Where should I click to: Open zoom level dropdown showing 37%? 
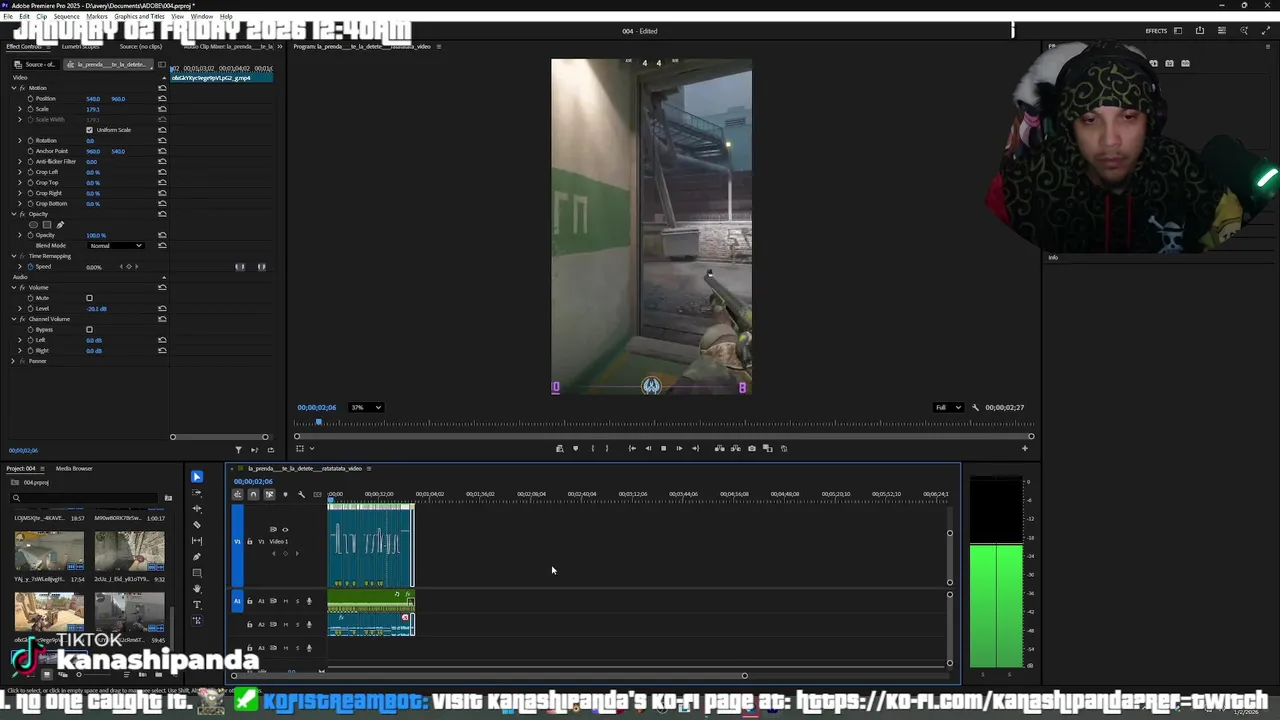coord(366,407)
